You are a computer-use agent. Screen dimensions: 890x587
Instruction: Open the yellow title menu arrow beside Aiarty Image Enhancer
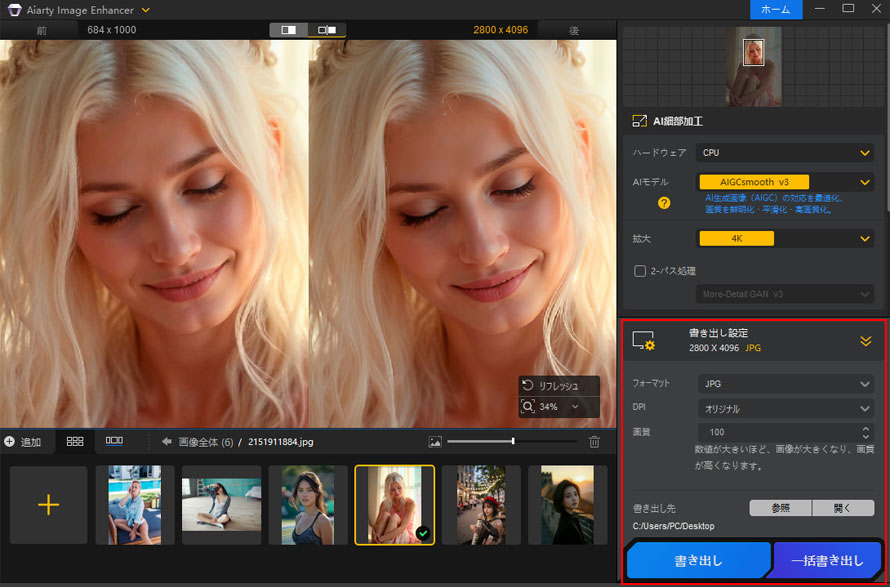(x=146, y=10)
